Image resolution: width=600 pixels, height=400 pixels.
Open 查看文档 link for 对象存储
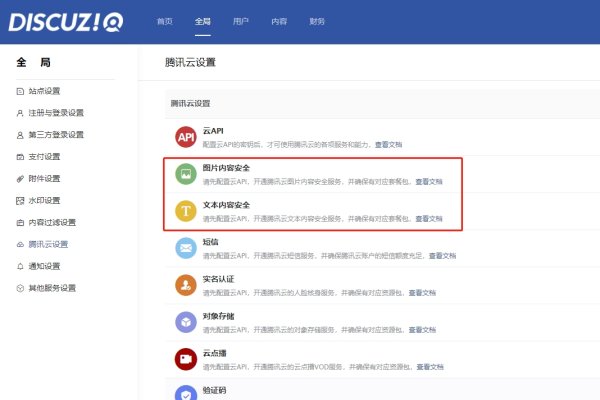422,330
